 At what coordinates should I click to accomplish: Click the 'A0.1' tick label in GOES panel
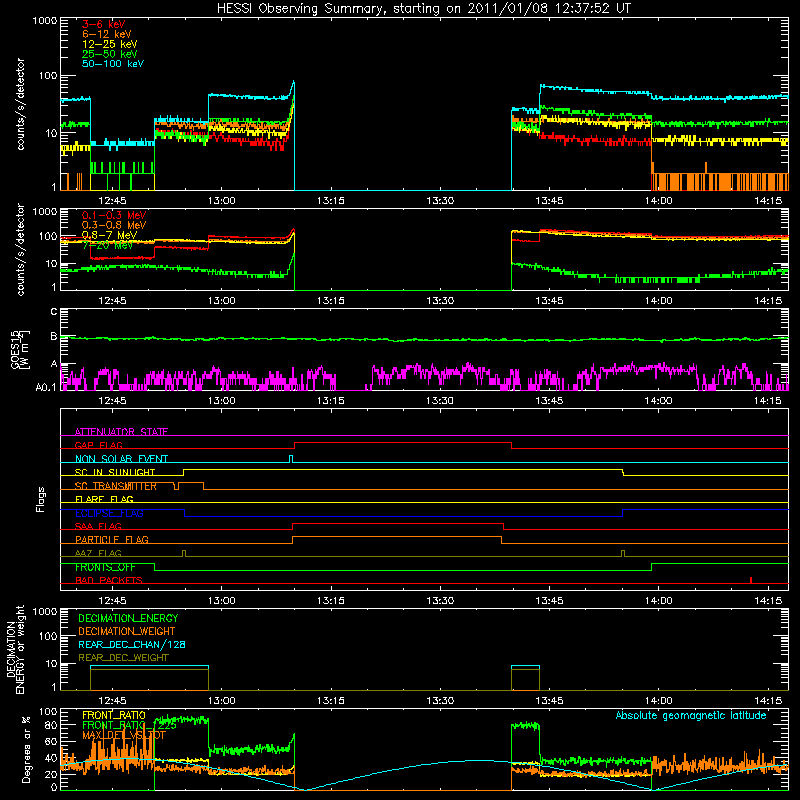[45, 388]
